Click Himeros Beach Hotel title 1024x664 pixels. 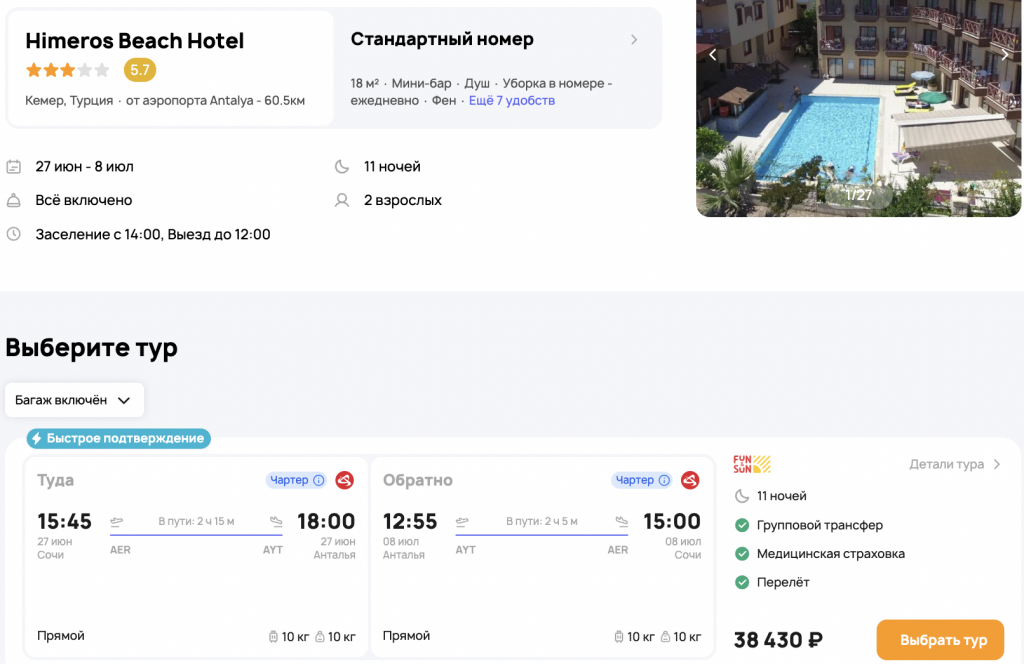pyautogui.click(x=135, y=40)
